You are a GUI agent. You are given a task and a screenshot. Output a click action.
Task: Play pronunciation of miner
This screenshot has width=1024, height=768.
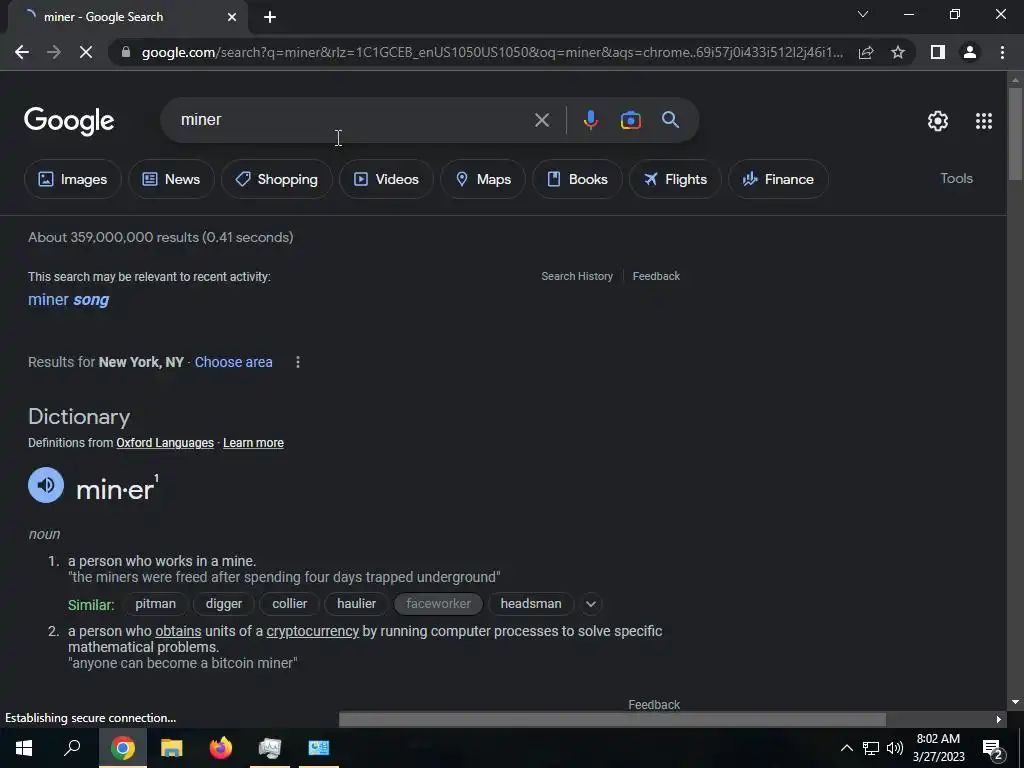pos(46,485)
